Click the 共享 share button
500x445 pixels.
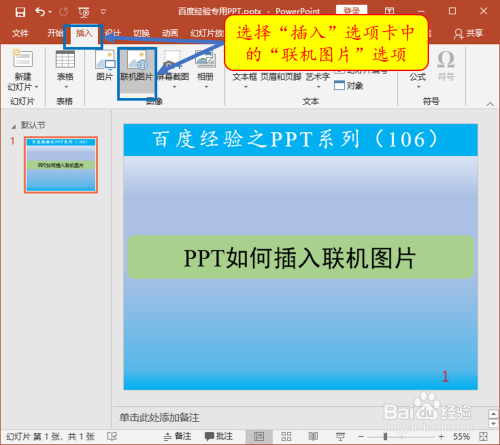[468, 33]
